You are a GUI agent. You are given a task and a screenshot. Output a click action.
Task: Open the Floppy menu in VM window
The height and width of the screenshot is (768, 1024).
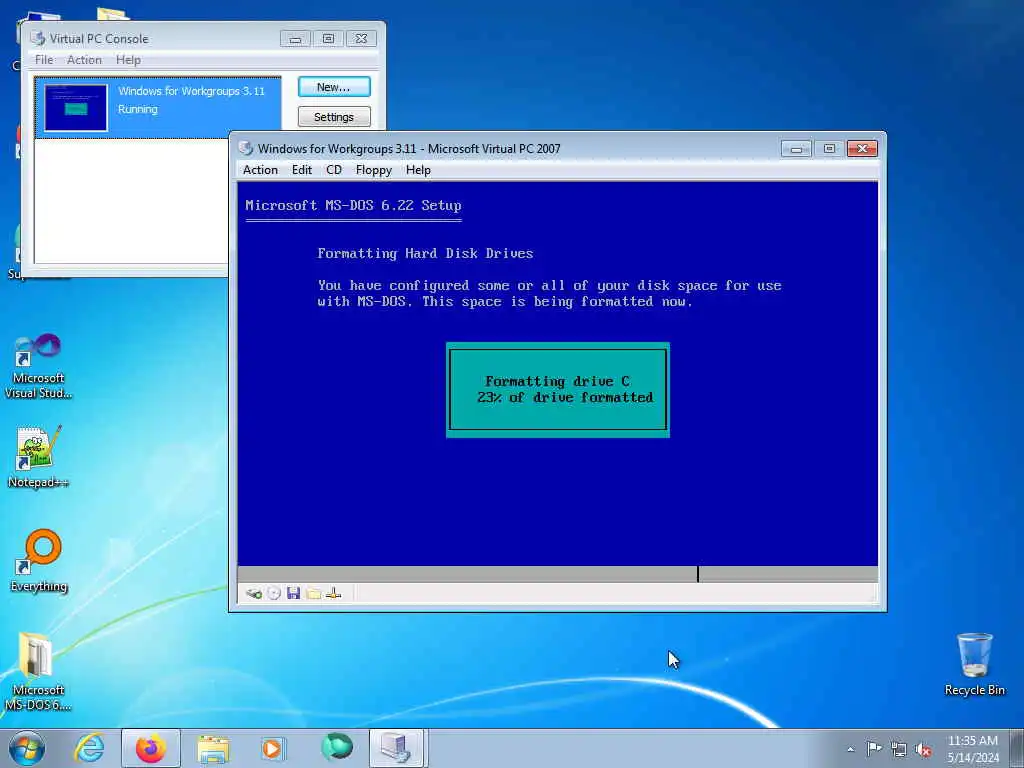(x=374, y=170)
